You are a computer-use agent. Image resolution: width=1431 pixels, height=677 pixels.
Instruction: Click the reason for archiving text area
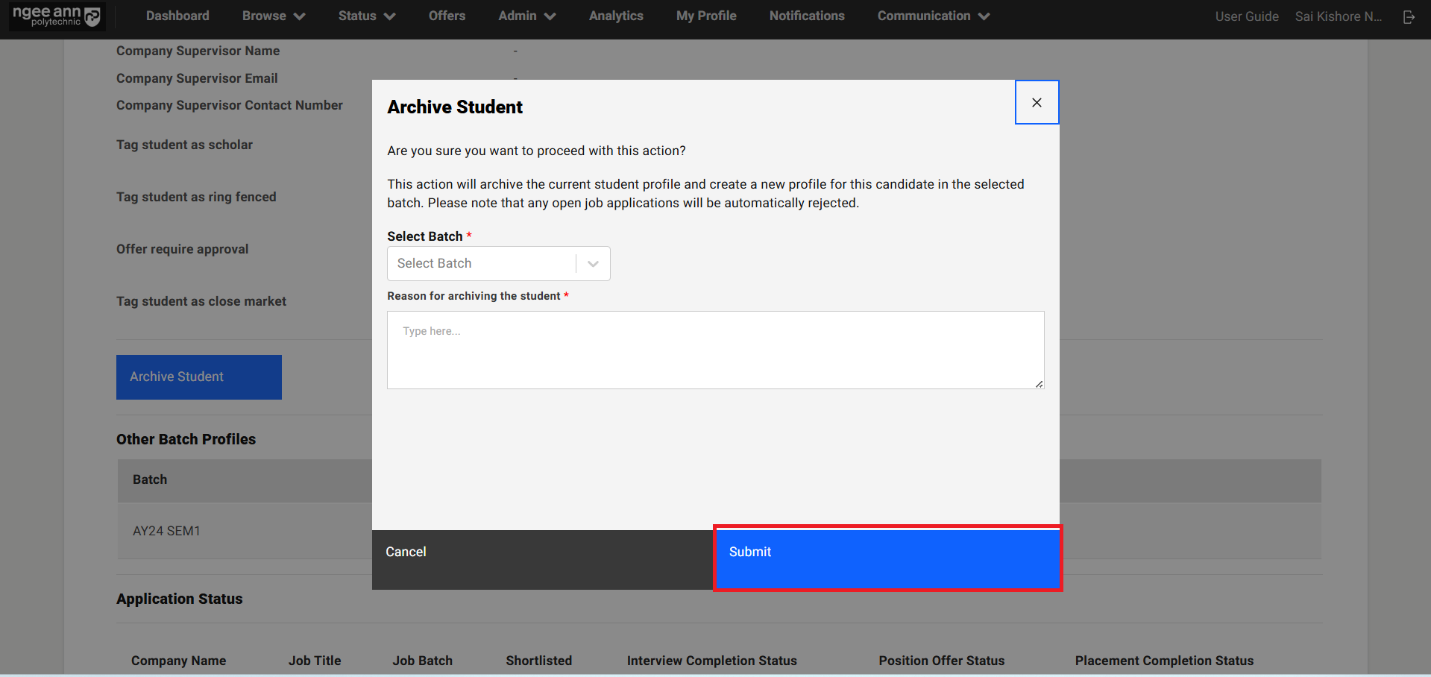[715, 350]
